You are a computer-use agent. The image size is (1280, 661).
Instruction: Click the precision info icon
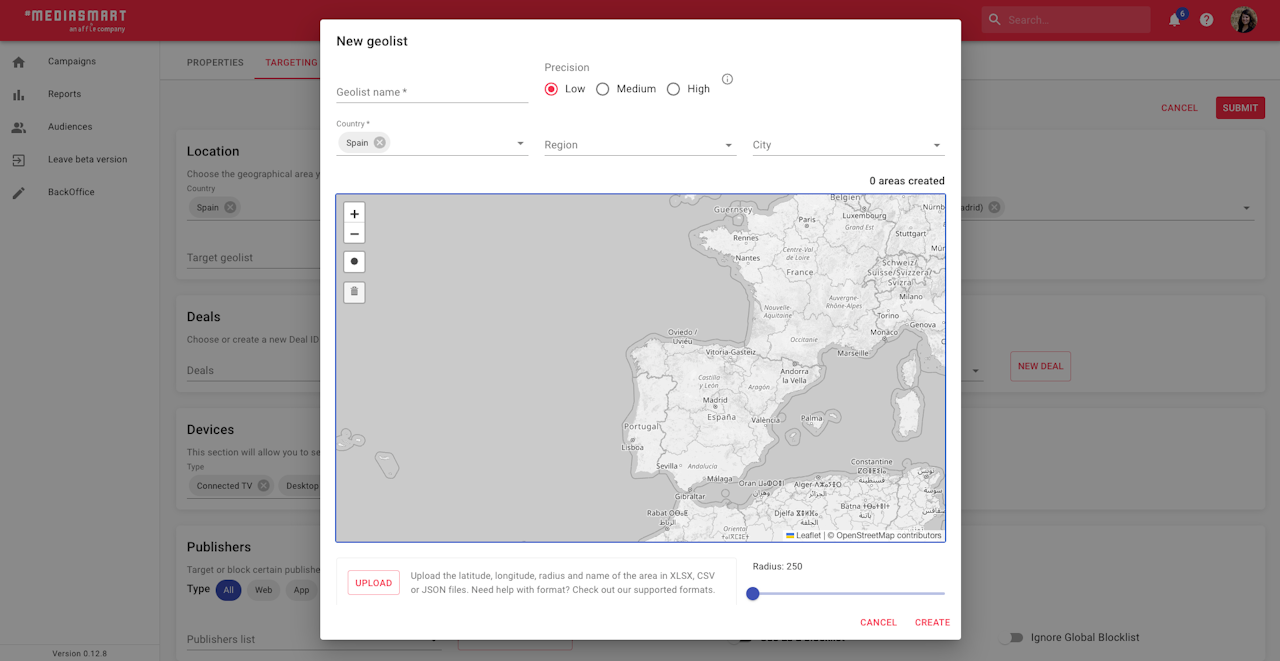pyautogui.click(x=727, y=79)
